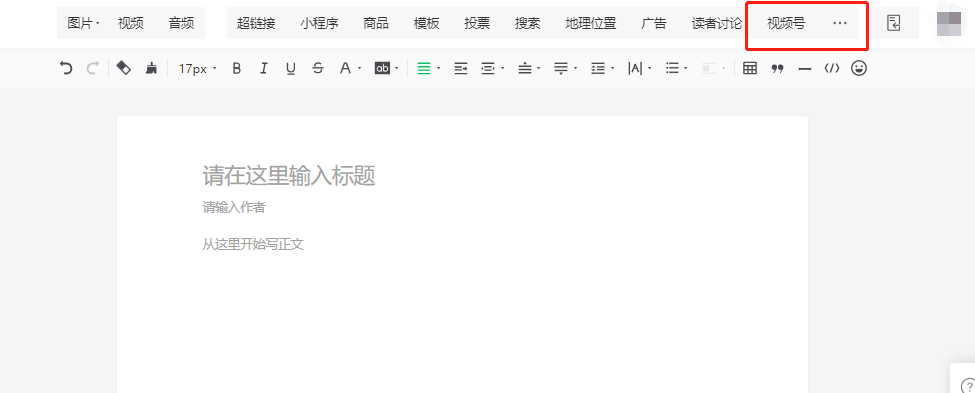Insert 音频 into the article
975x393 pixels.
tap(181, 24)
